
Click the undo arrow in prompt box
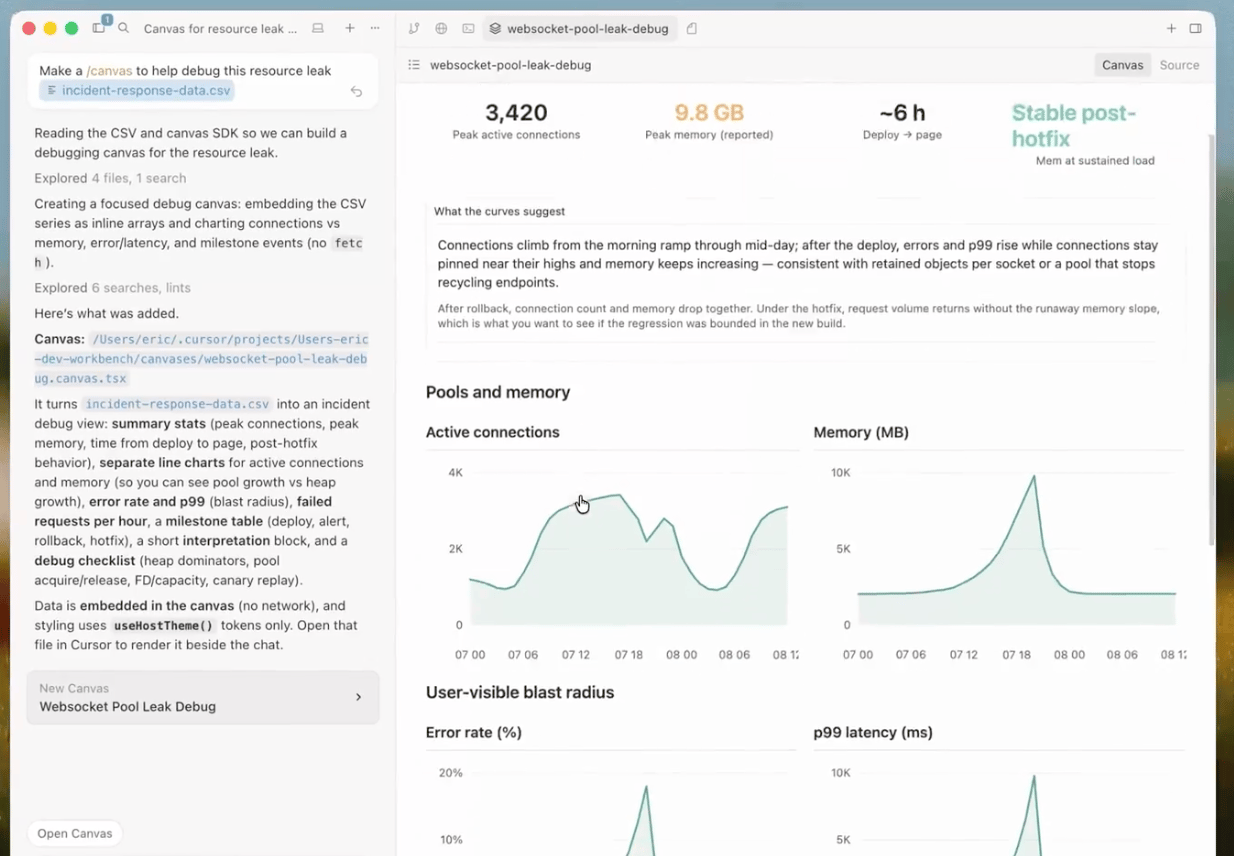356,91
